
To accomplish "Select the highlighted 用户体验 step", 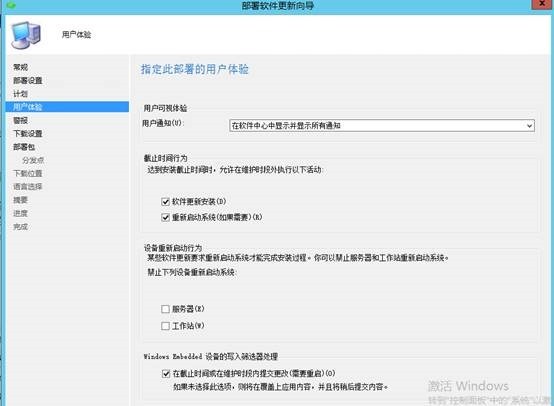I will (67, 107).
